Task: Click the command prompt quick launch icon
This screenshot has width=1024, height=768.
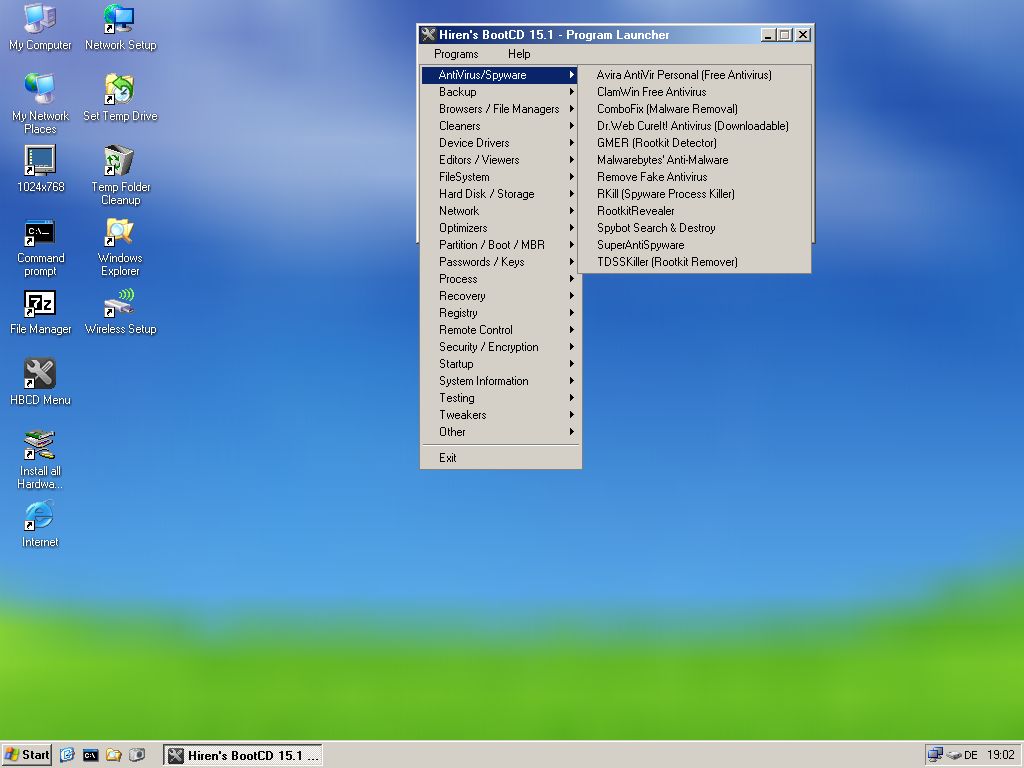Action: pyautogui.click(x=90, y=755)
